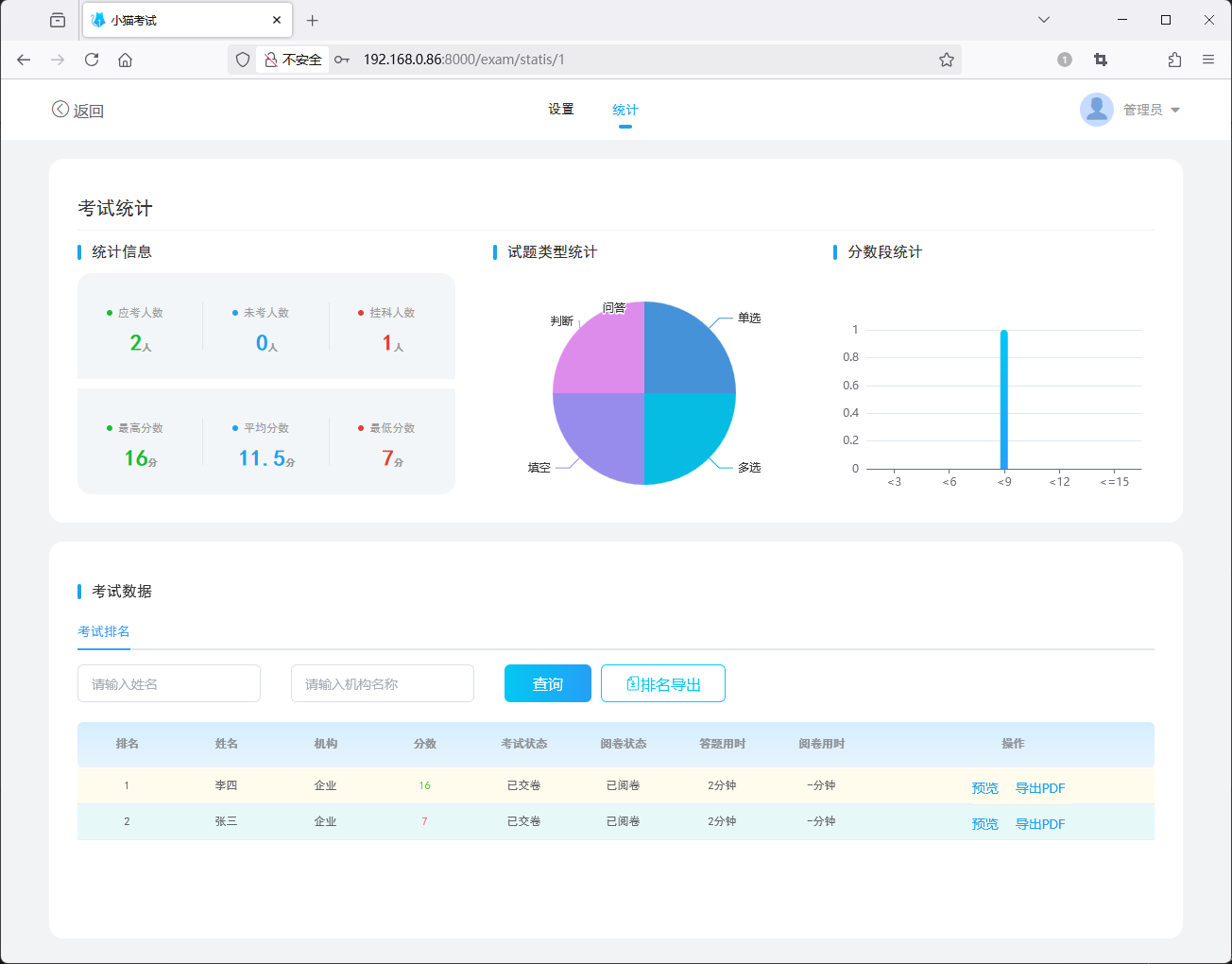Expand the 管理员 user dropdown arrow
The height and width of the screenshot is (964, 1232).
(1175, 111)
